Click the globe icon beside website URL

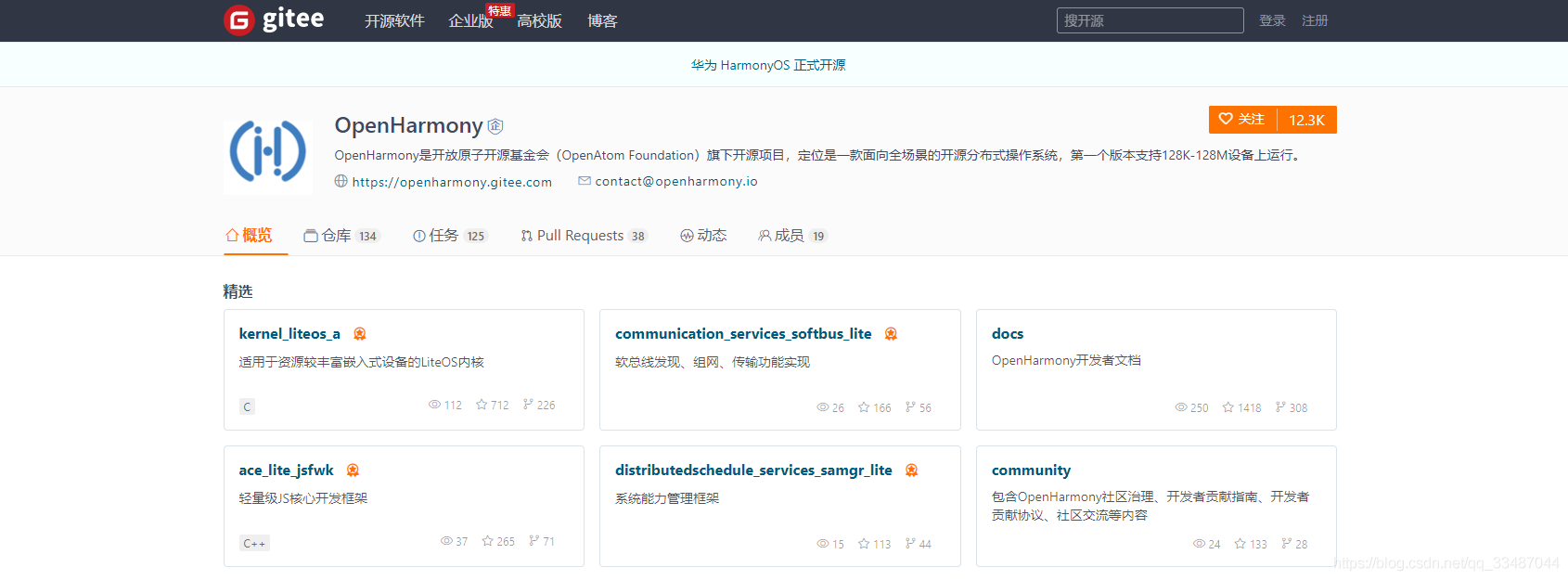(341, 181)
